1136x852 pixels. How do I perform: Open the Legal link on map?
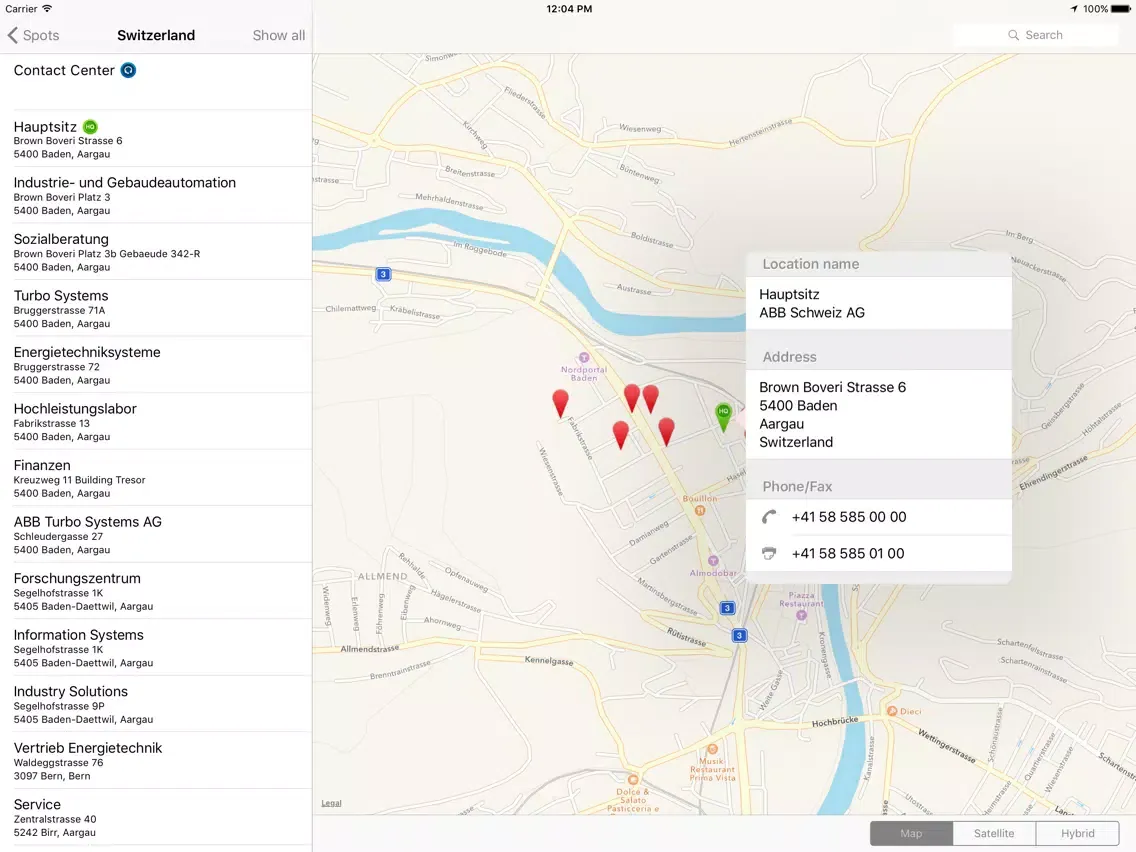331,803
